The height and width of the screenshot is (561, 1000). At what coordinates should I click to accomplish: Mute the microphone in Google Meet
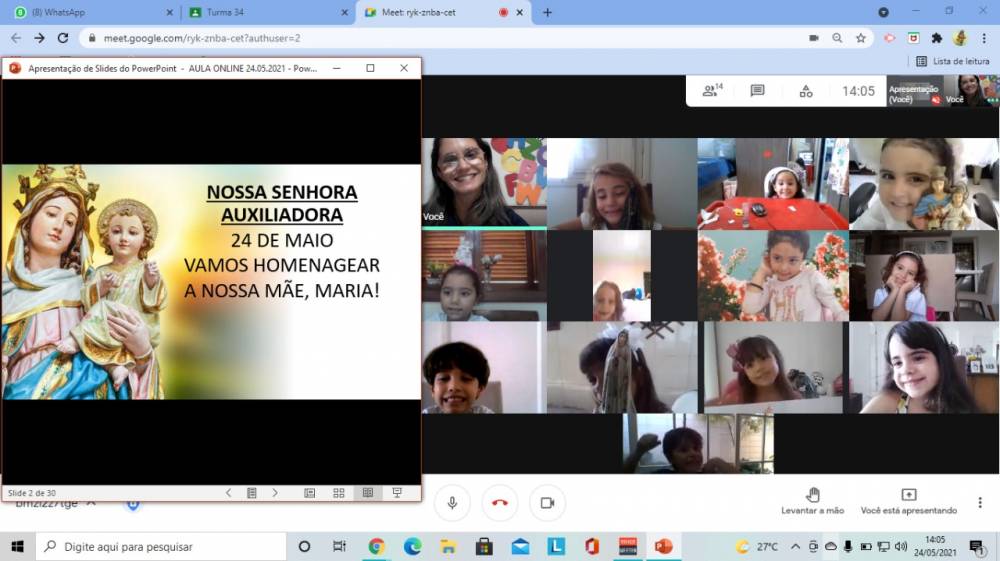pyautogui.click(x=452, y=503)
